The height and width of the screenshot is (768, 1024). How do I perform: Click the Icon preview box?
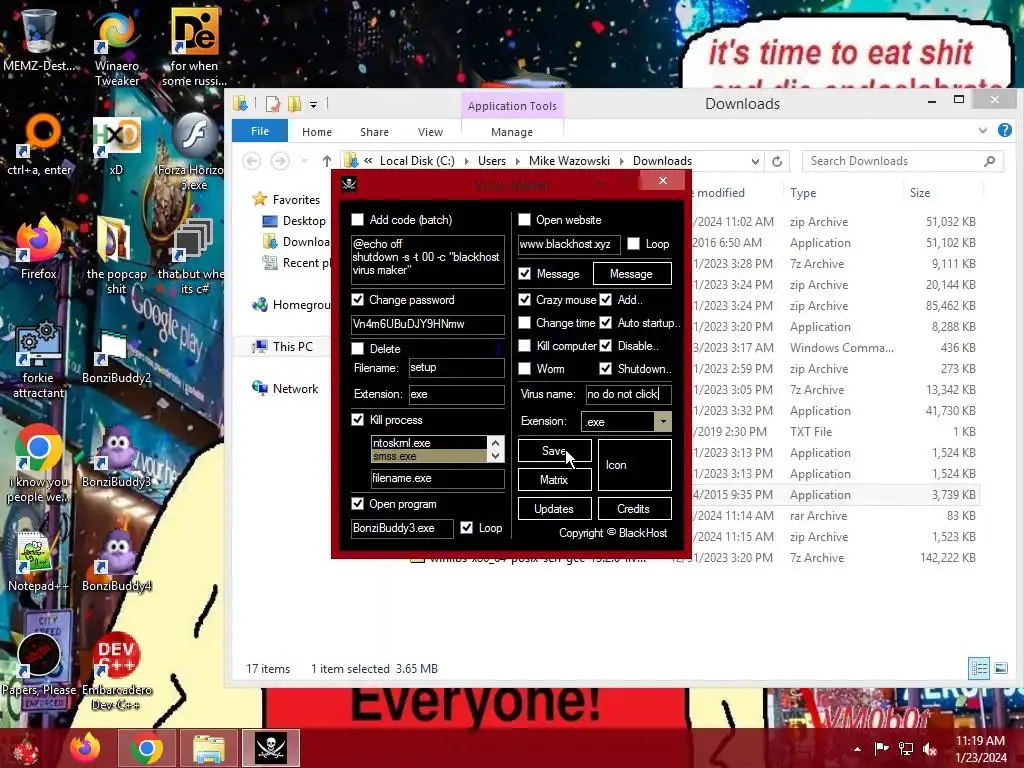pos(634,465)
